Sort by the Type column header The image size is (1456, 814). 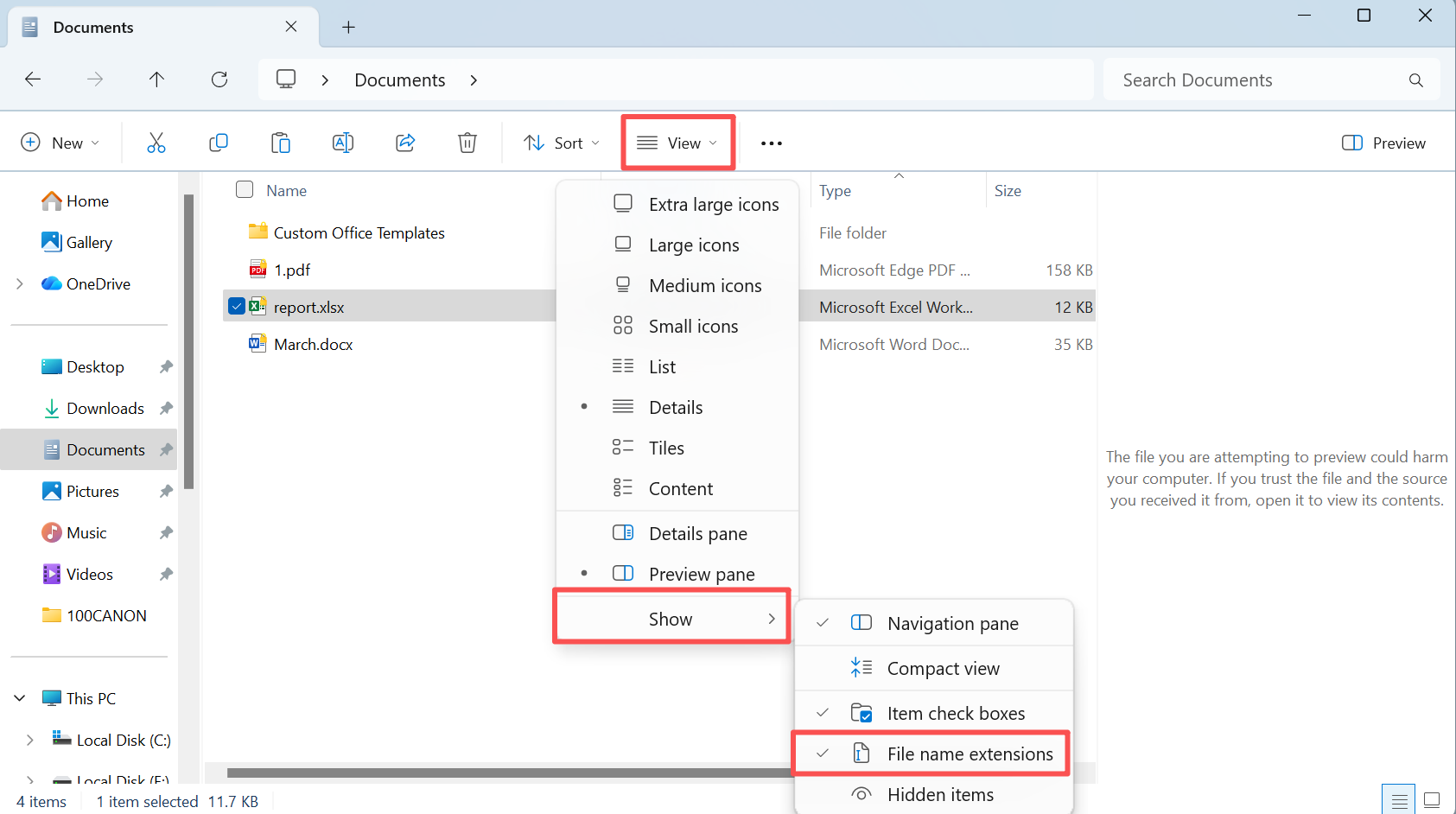click(x=835, y=190)
